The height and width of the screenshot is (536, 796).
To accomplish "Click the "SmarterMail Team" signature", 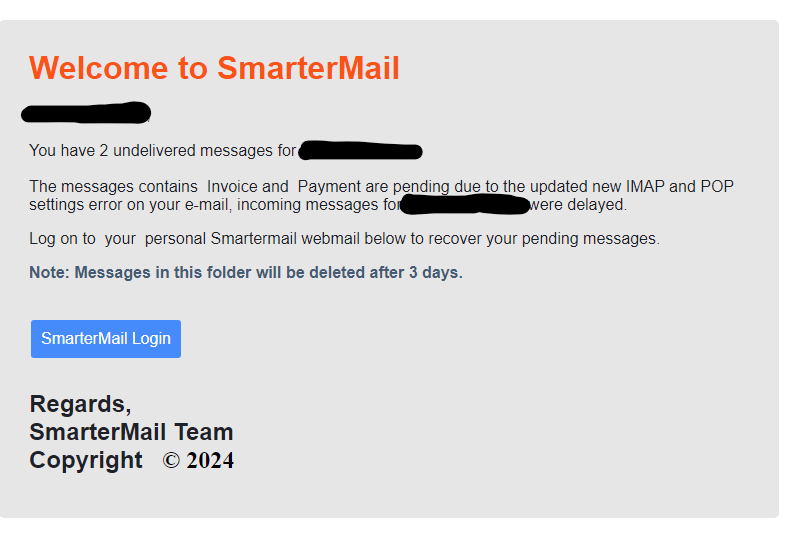I will 131,432.
